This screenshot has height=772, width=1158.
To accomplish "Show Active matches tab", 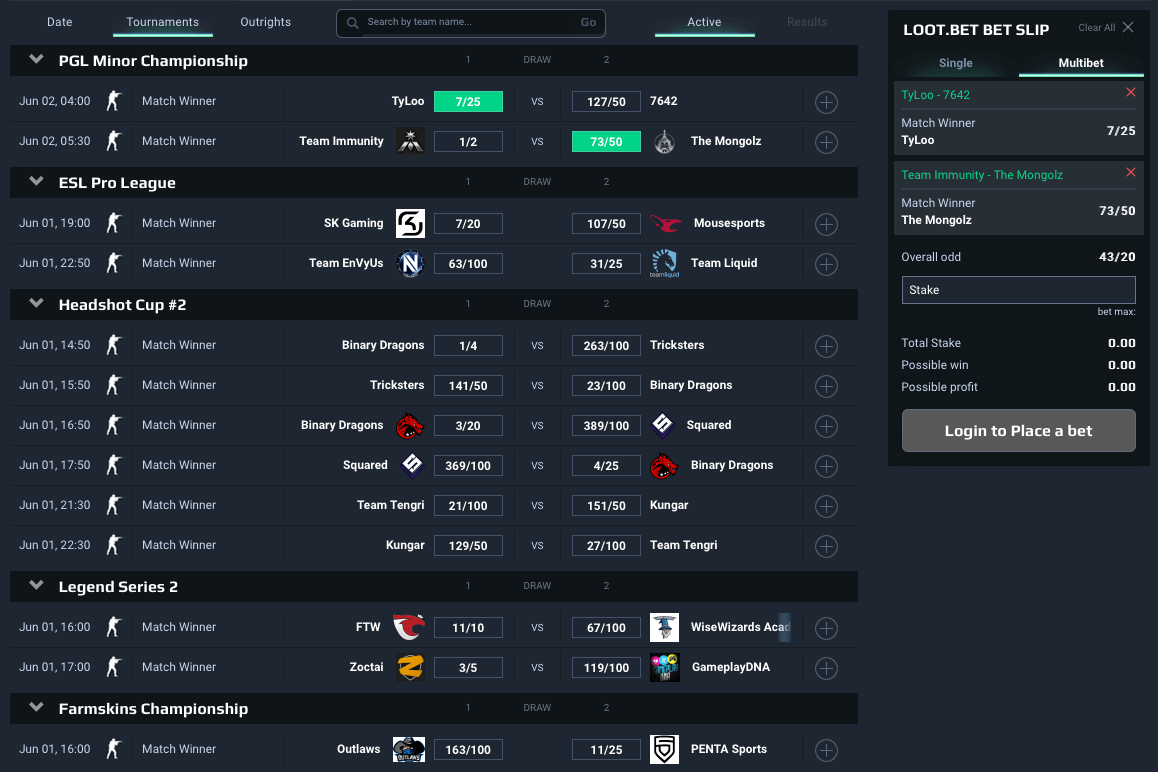I will click(705, 22).
